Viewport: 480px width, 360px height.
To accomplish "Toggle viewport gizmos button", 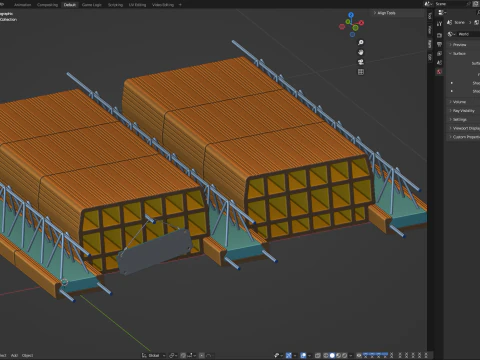I will pos(289,355).
